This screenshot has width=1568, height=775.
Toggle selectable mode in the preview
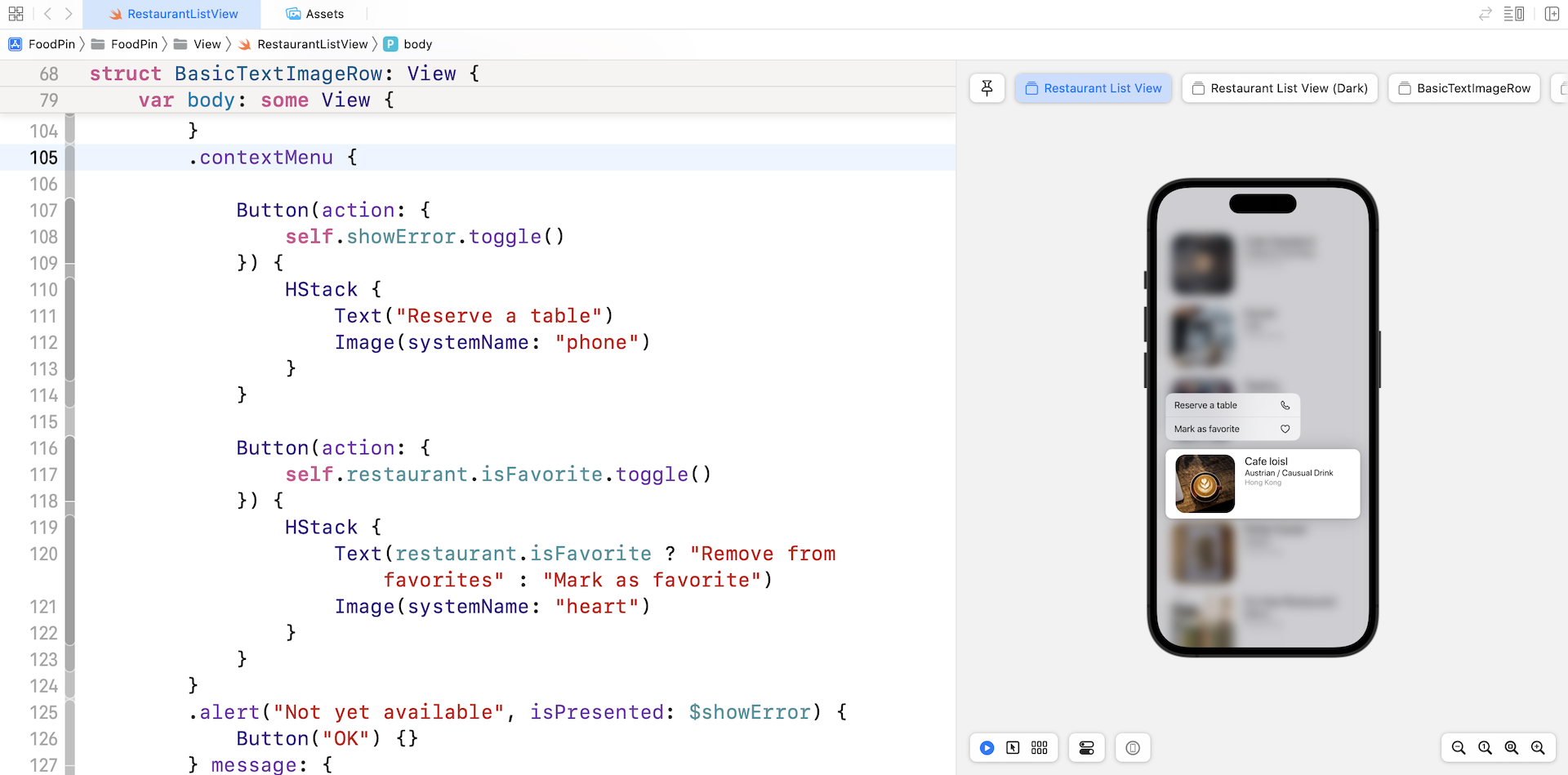1013,747
